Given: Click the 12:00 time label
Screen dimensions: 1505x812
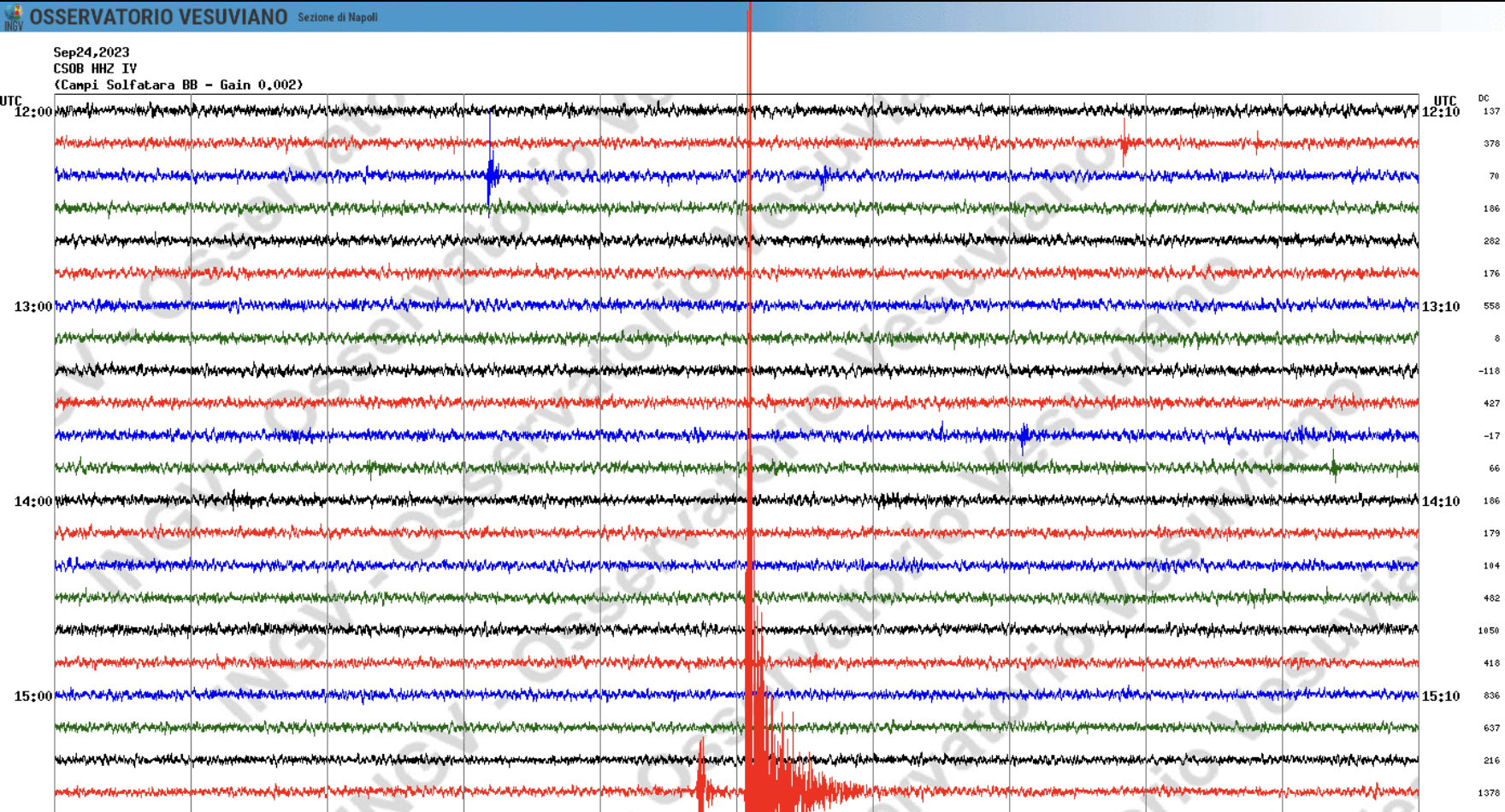Looking at the screenshot, I should click(33, 112).
